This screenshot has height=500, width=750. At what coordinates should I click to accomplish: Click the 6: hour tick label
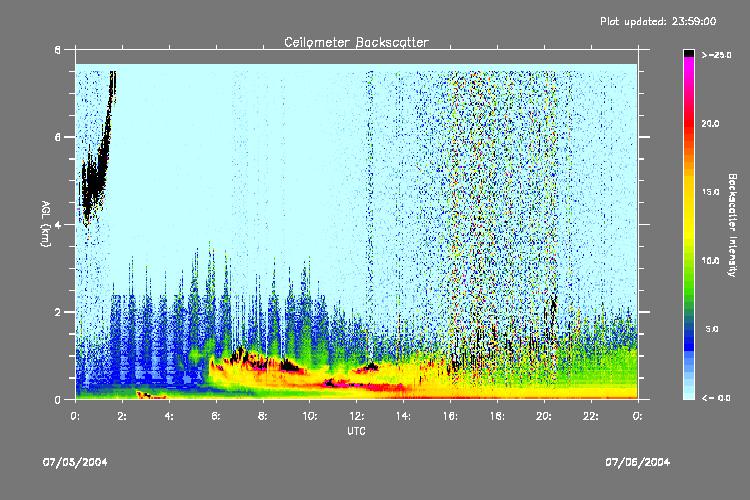[216, 416]
